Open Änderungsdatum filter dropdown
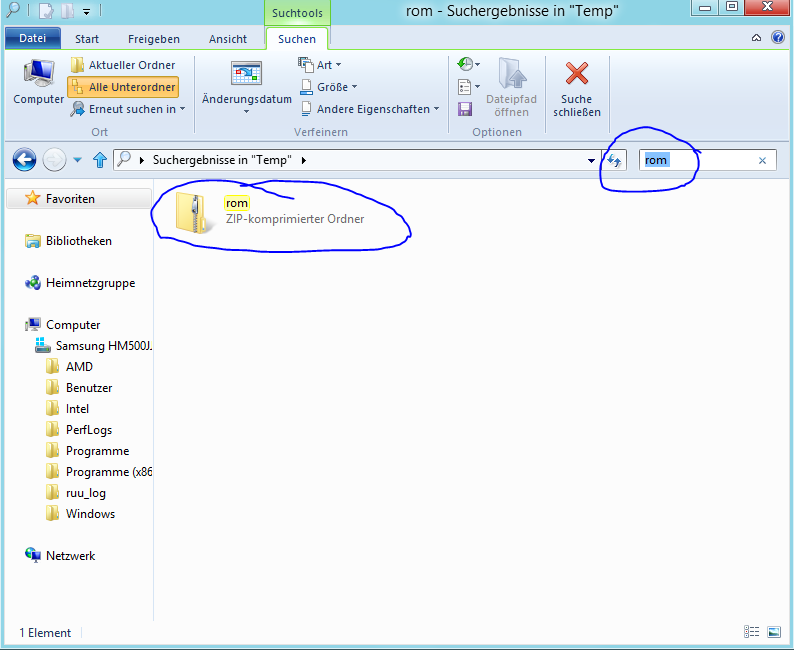The width and height of the screenshot is (794, 650). 247,87
